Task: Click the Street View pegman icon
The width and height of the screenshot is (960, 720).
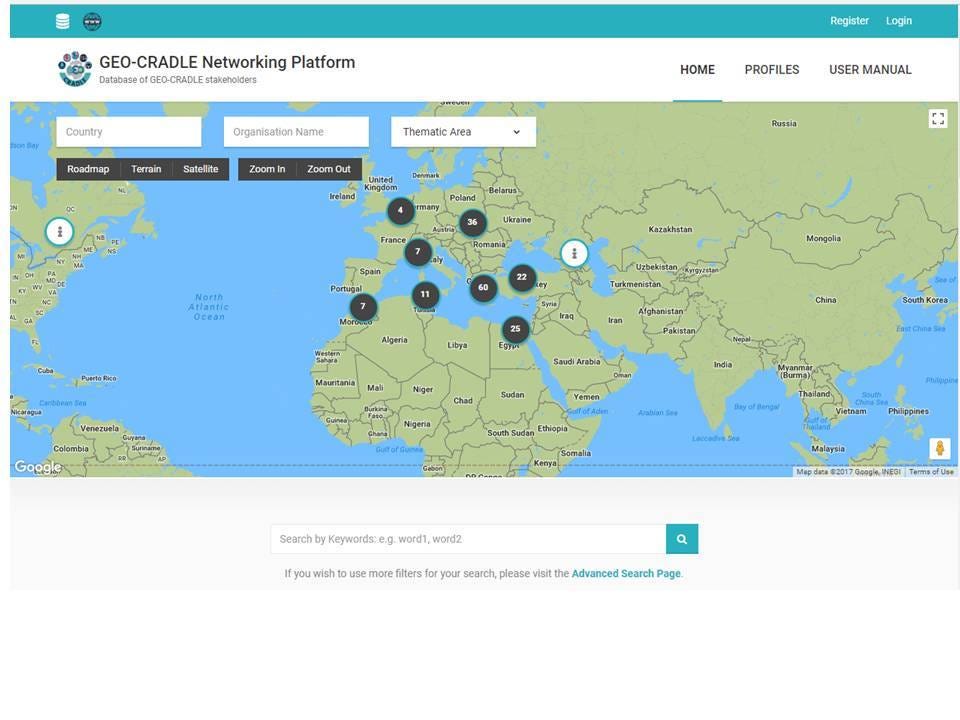Action: click(940, 448)
